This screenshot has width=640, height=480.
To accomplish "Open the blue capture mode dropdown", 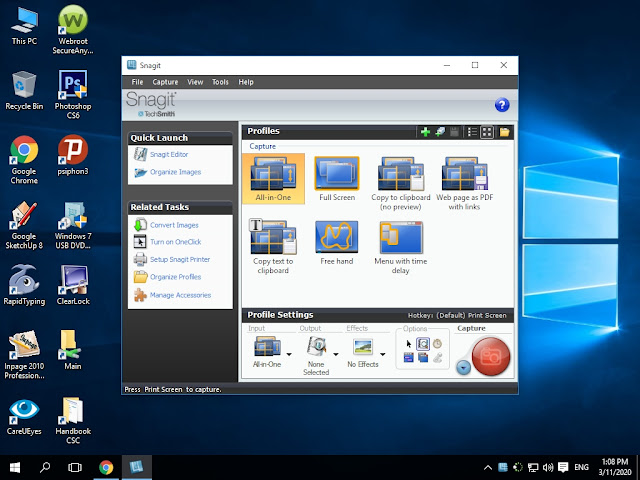I will click(x=463, y=368).
